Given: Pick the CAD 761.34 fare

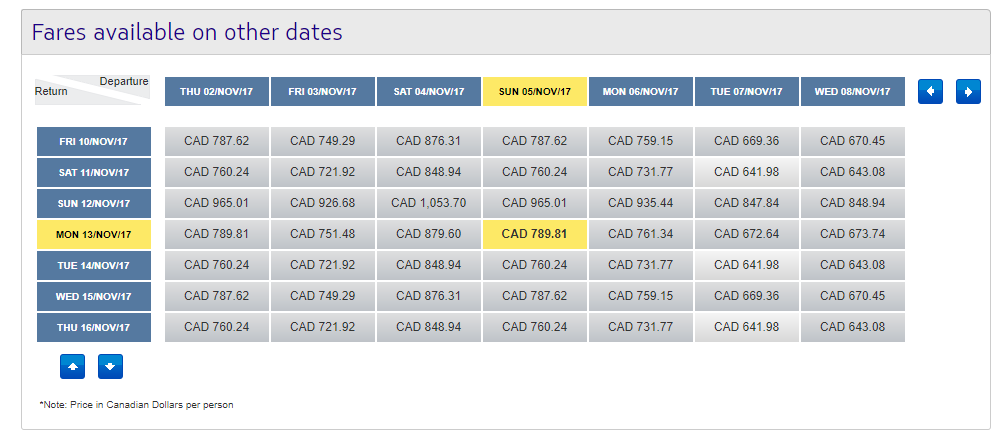Looking at the screenshot, I should (641, 234).
